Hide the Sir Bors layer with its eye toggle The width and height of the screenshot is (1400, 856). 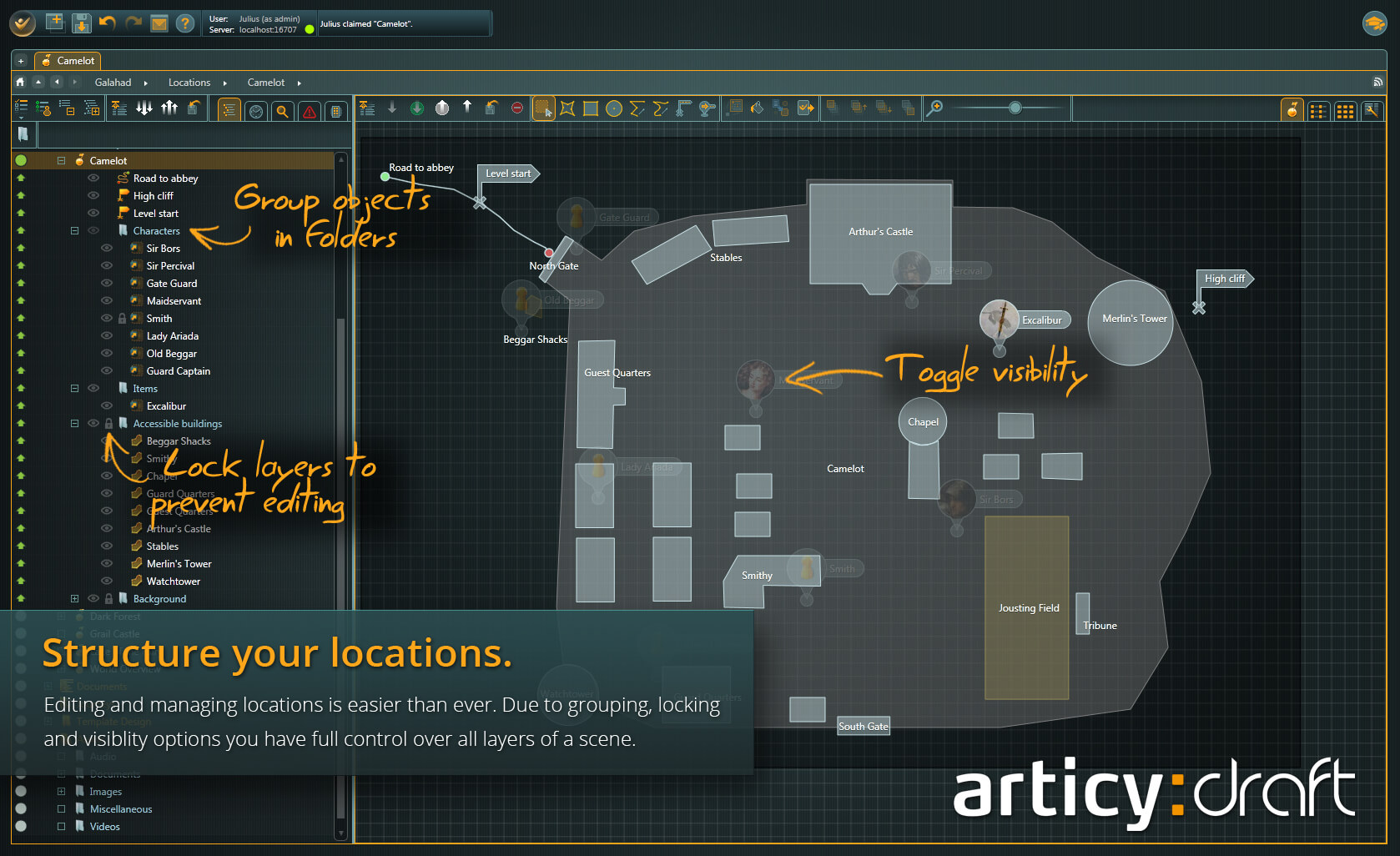point(106,248)
